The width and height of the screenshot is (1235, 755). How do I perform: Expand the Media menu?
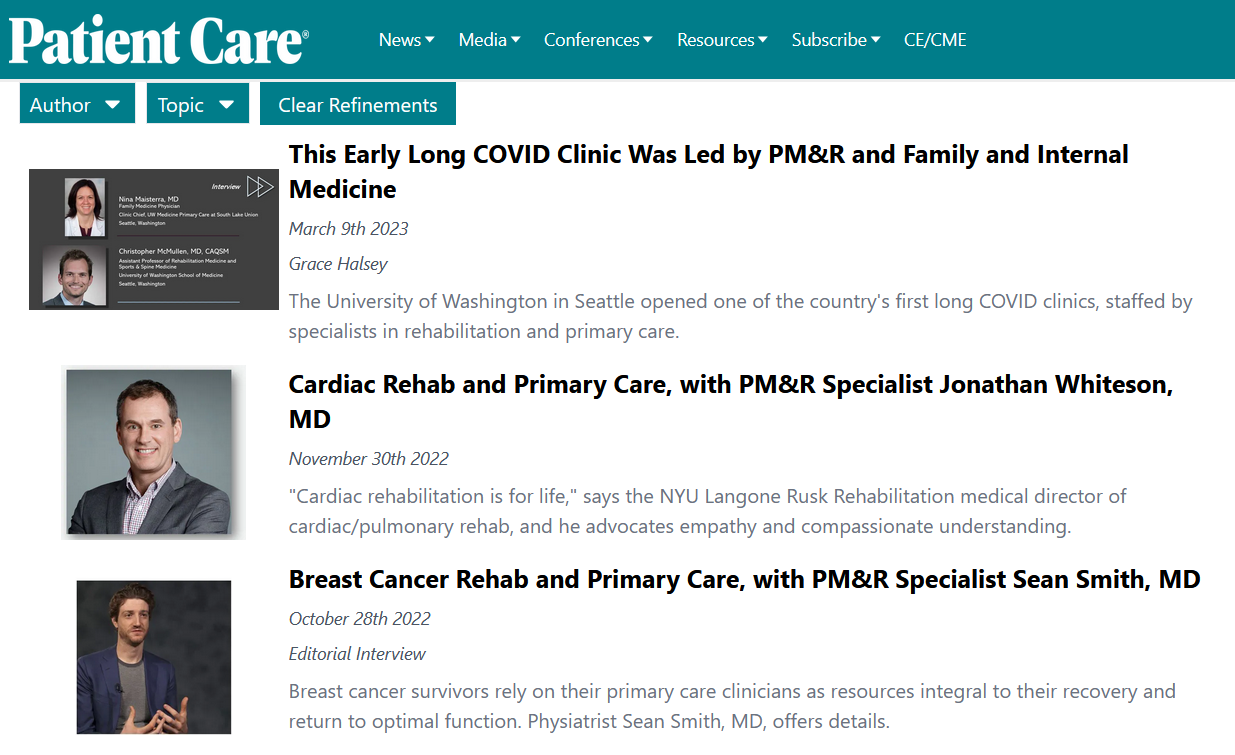489,40
